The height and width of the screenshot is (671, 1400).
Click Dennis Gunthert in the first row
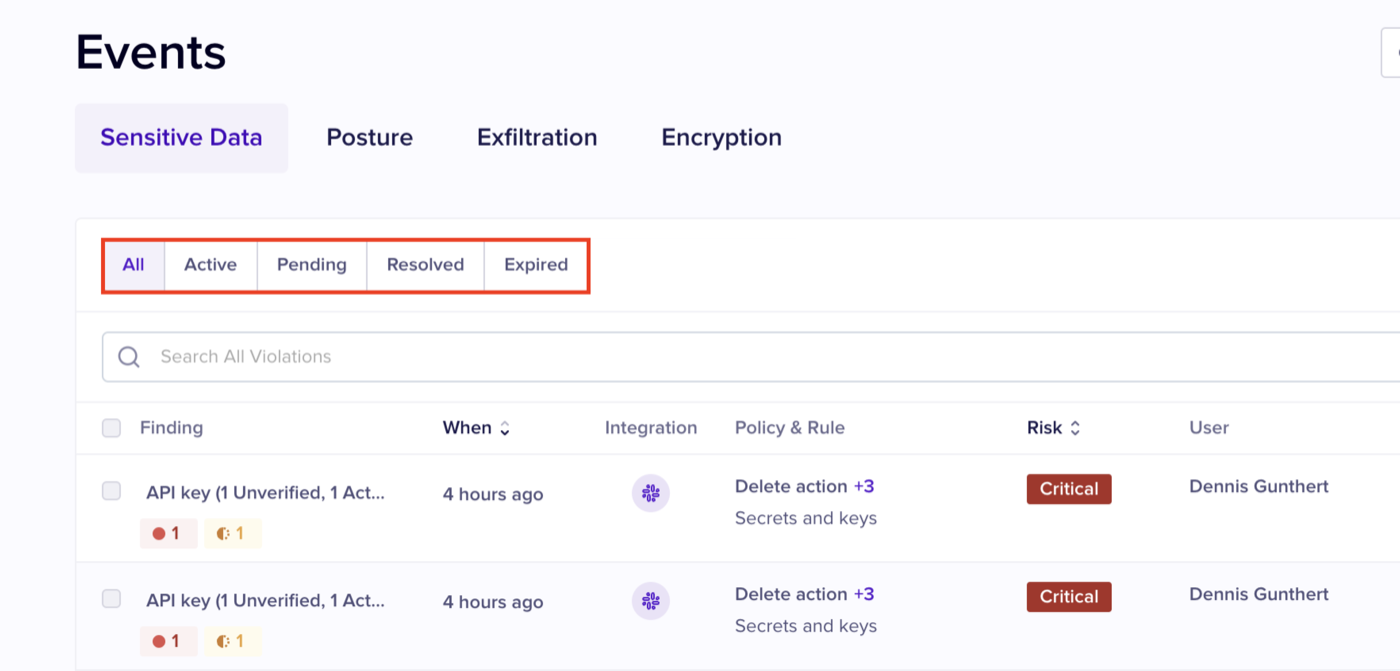pos(1259,486)
